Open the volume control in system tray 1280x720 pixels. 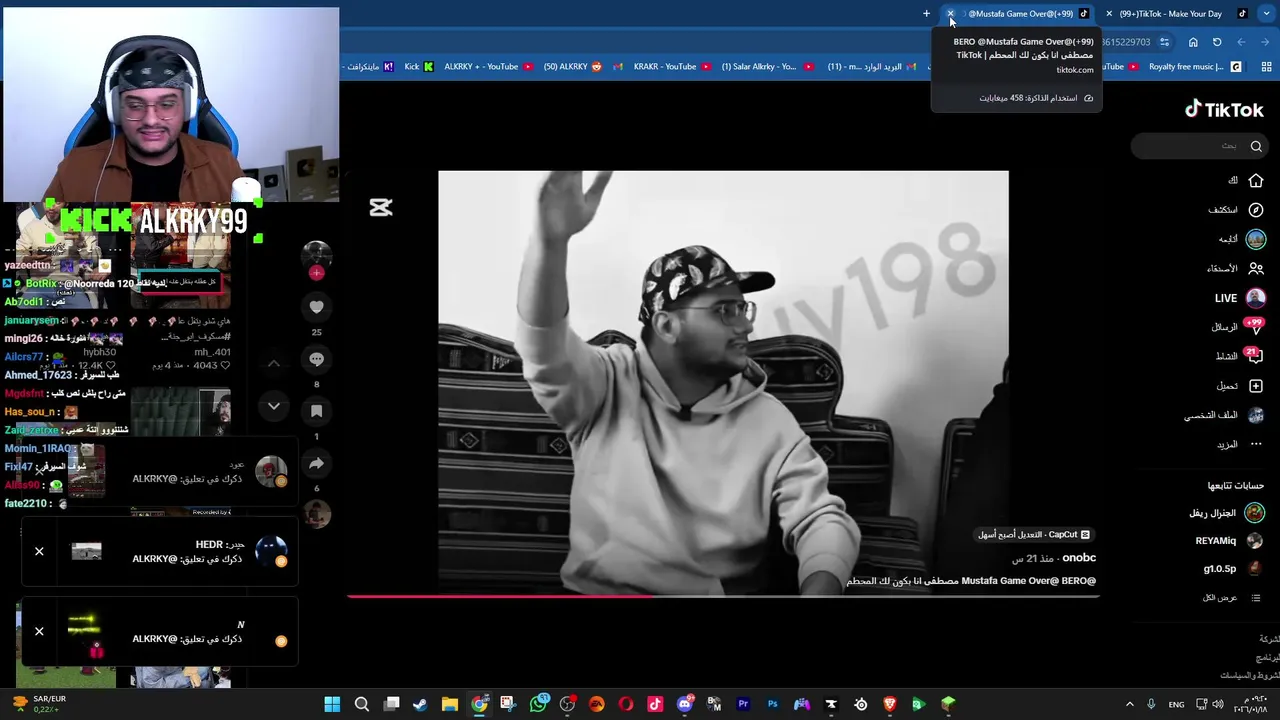1218,704
